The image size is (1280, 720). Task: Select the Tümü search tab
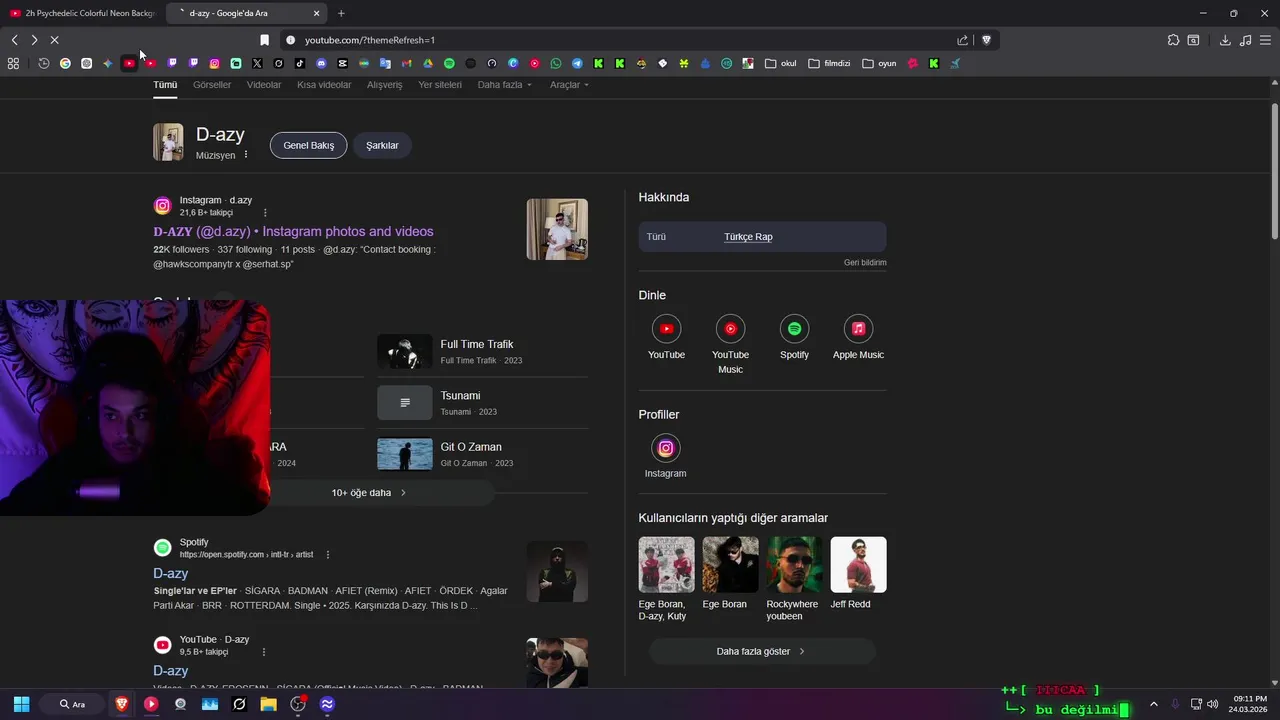point(165,85)
